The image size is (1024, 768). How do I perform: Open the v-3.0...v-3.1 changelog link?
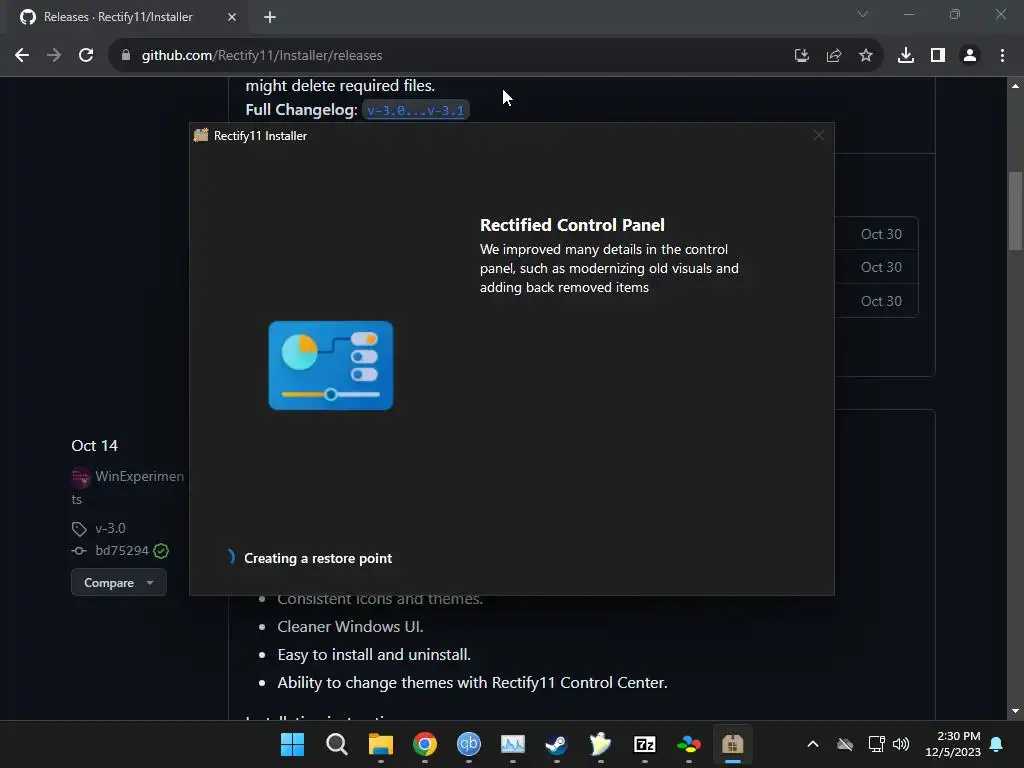[415, 110]
